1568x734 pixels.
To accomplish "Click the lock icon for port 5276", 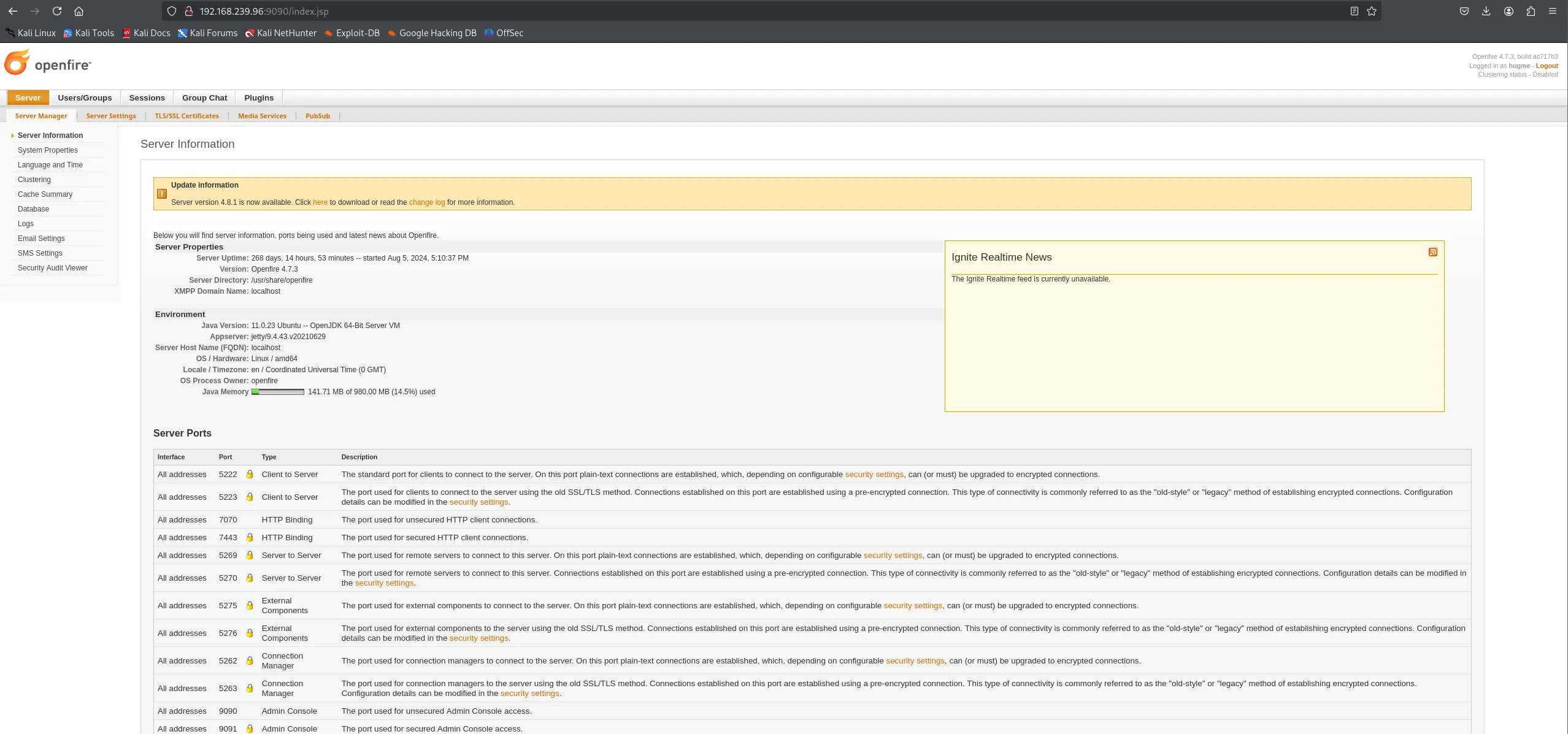I will (250, 633).
